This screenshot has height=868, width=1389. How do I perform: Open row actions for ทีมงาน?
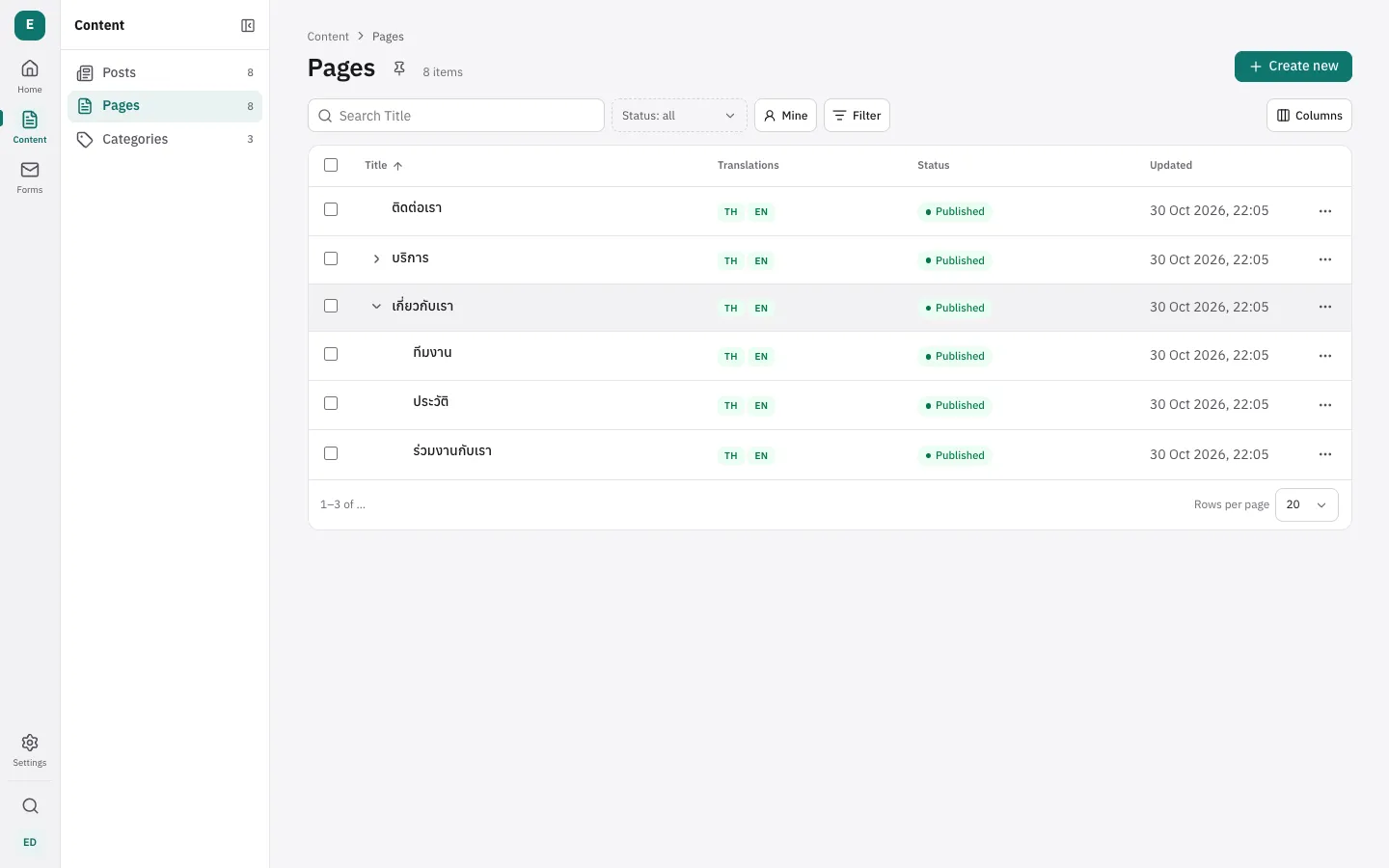click(x=1325, y=356)
